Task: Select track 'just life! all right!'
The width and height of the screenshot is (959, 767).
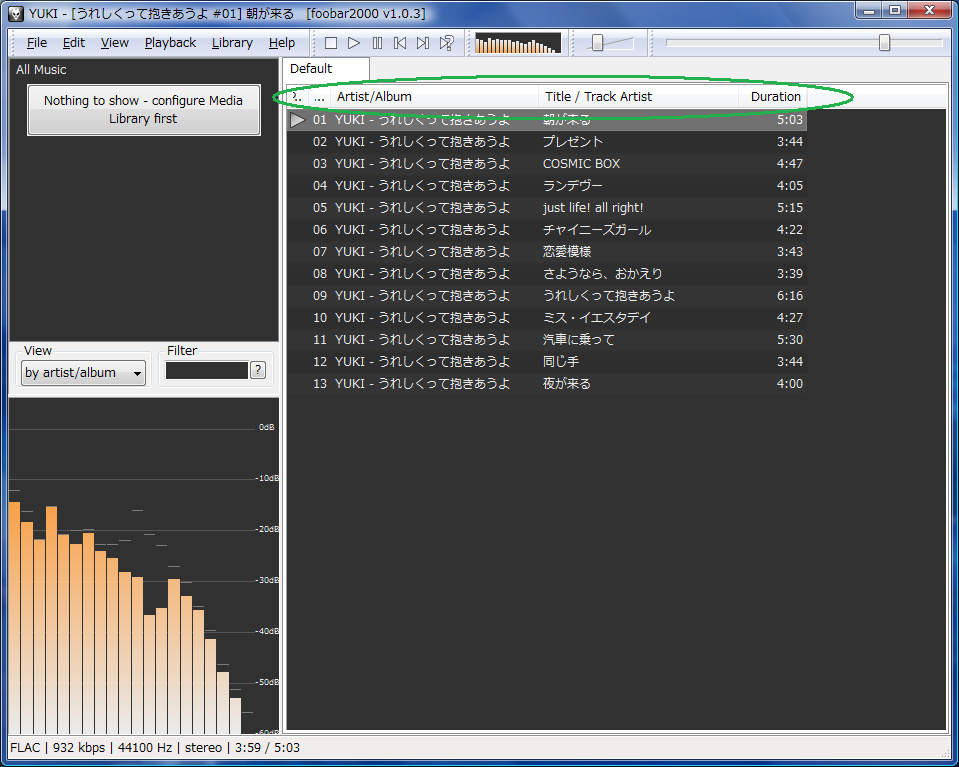Action: coord(547,208)
